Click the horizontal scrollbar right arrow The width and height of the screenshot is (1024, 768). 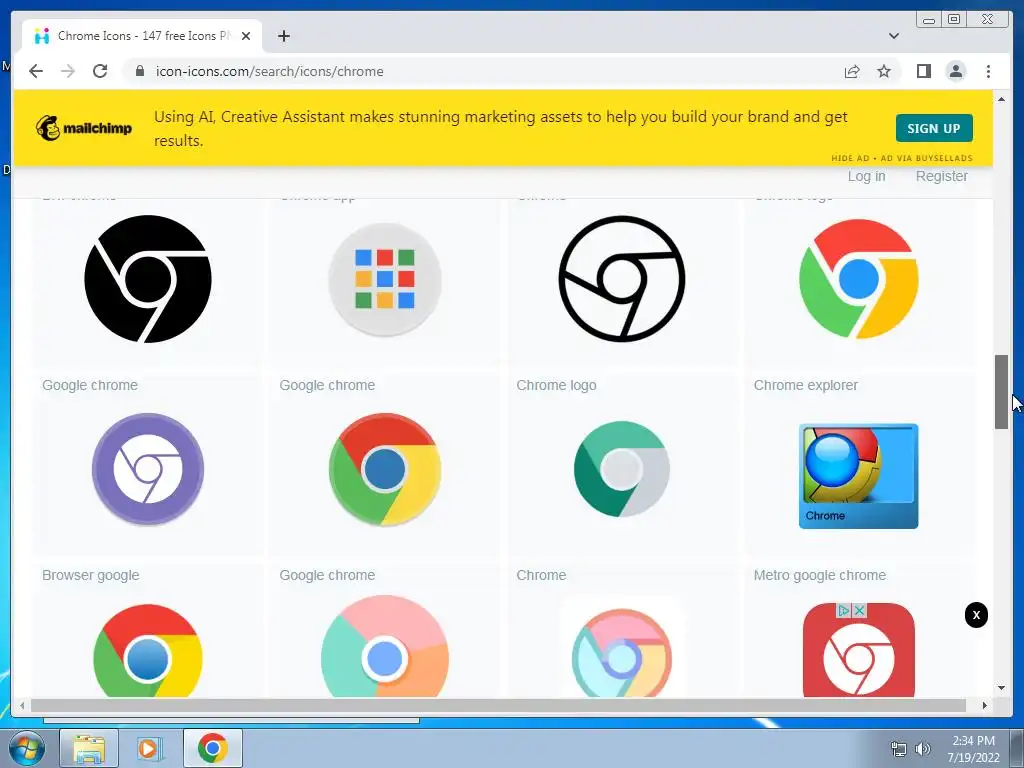pyautogui.click(x=984, y=705)
